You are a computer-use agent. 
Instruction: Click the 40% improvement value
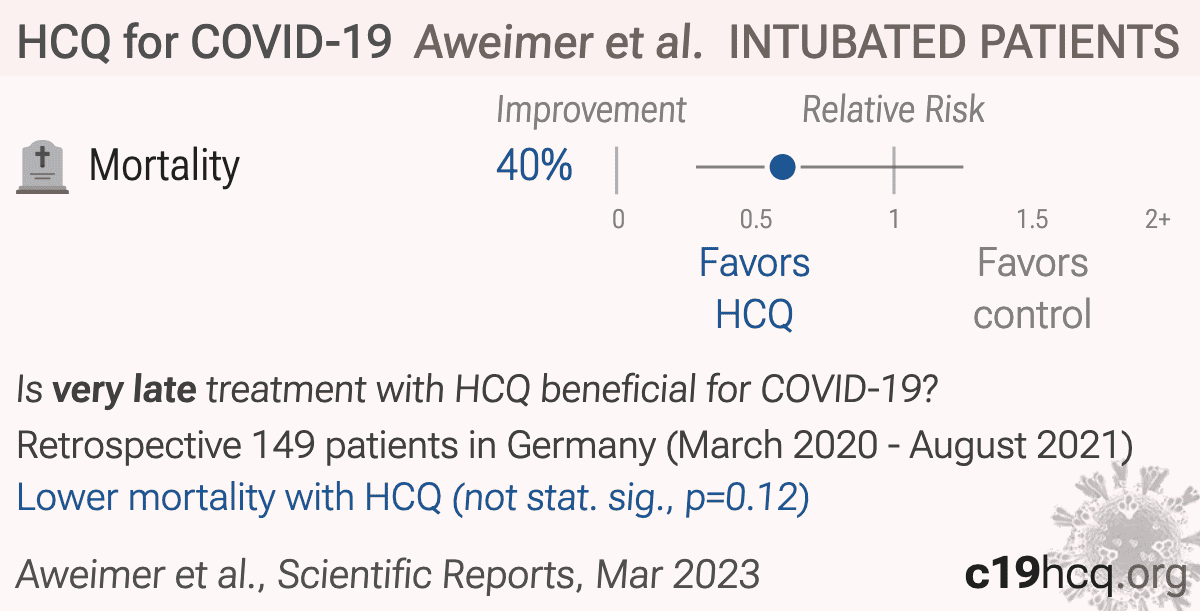(534, 166)
